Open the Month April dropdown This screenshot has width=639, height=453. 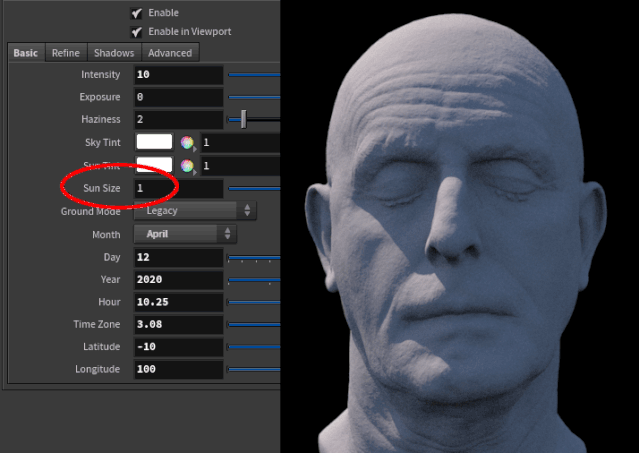(185, 234)
